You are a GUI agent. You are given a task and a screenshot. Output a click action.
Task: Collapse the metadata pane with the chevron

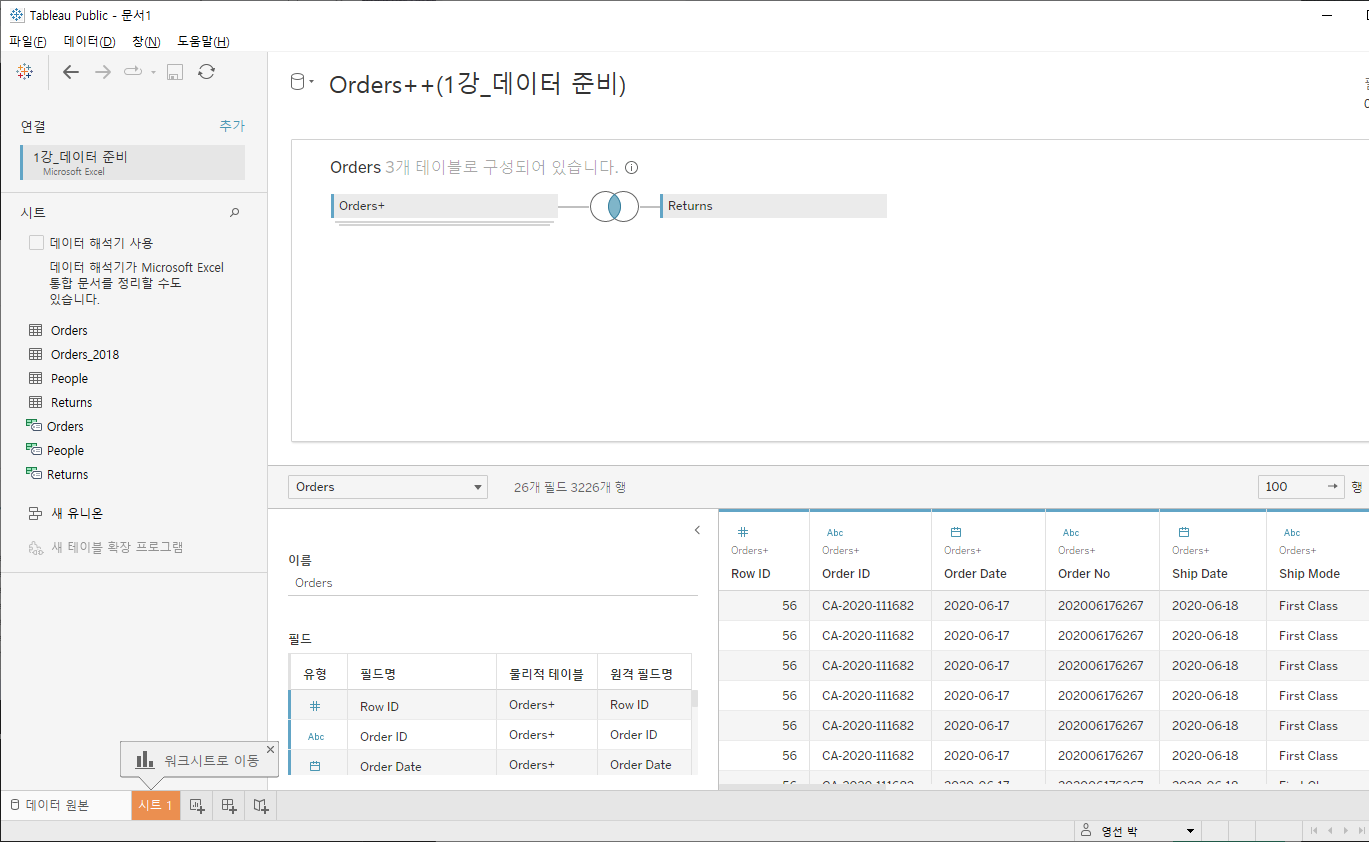click(x=697, y=530)
